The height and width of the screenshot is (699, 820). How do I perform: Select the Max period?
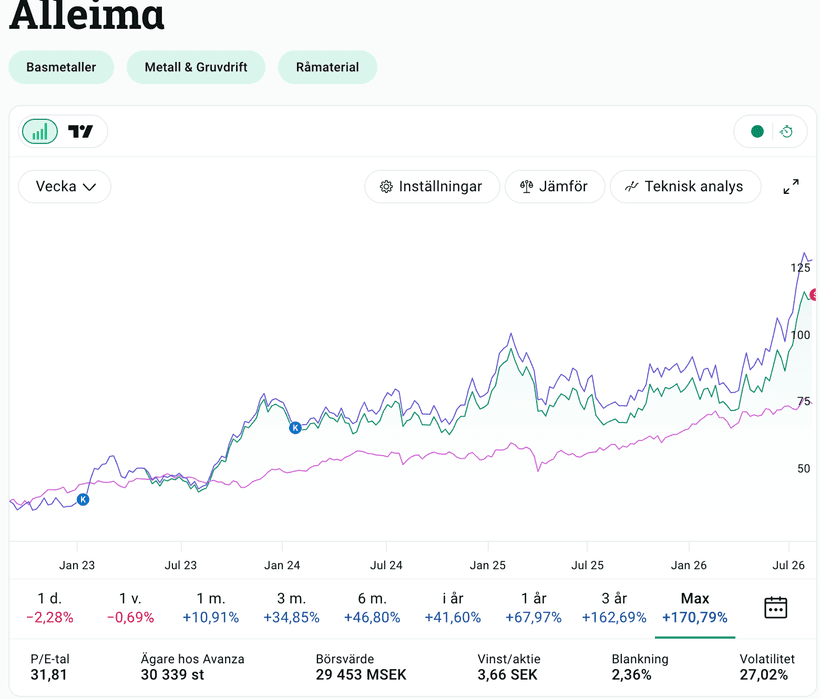pos(695,608)
